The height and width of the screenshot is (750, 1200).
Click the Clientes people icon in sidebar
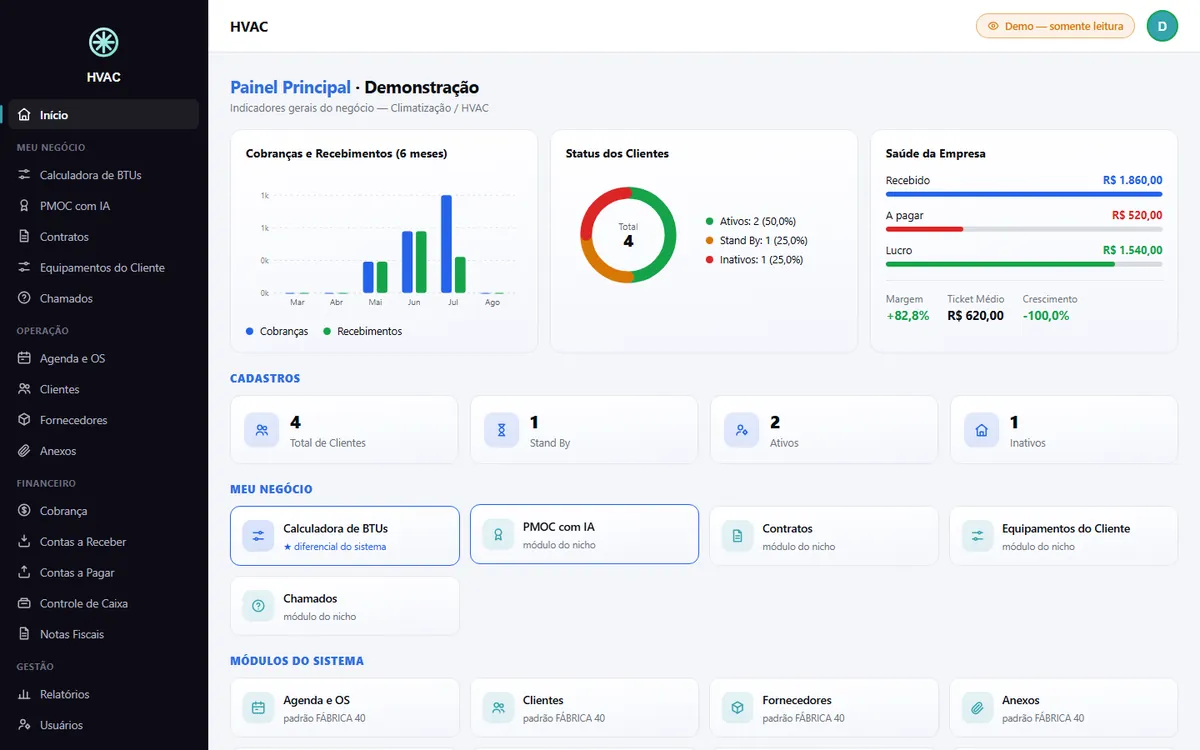click(x=24, y=389)
